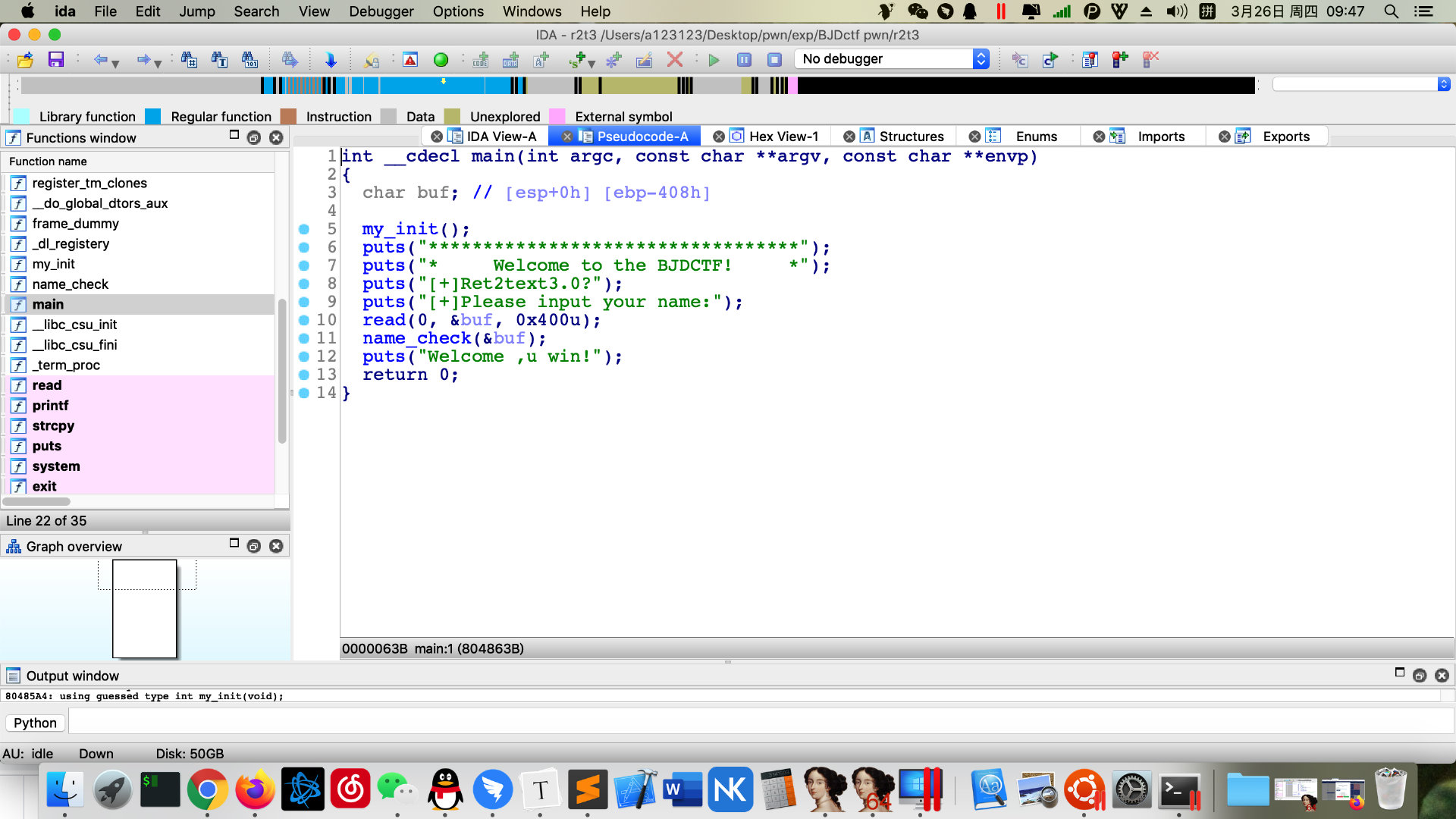
Task: Pause process with blue pause button
Action: coord(744,59)
